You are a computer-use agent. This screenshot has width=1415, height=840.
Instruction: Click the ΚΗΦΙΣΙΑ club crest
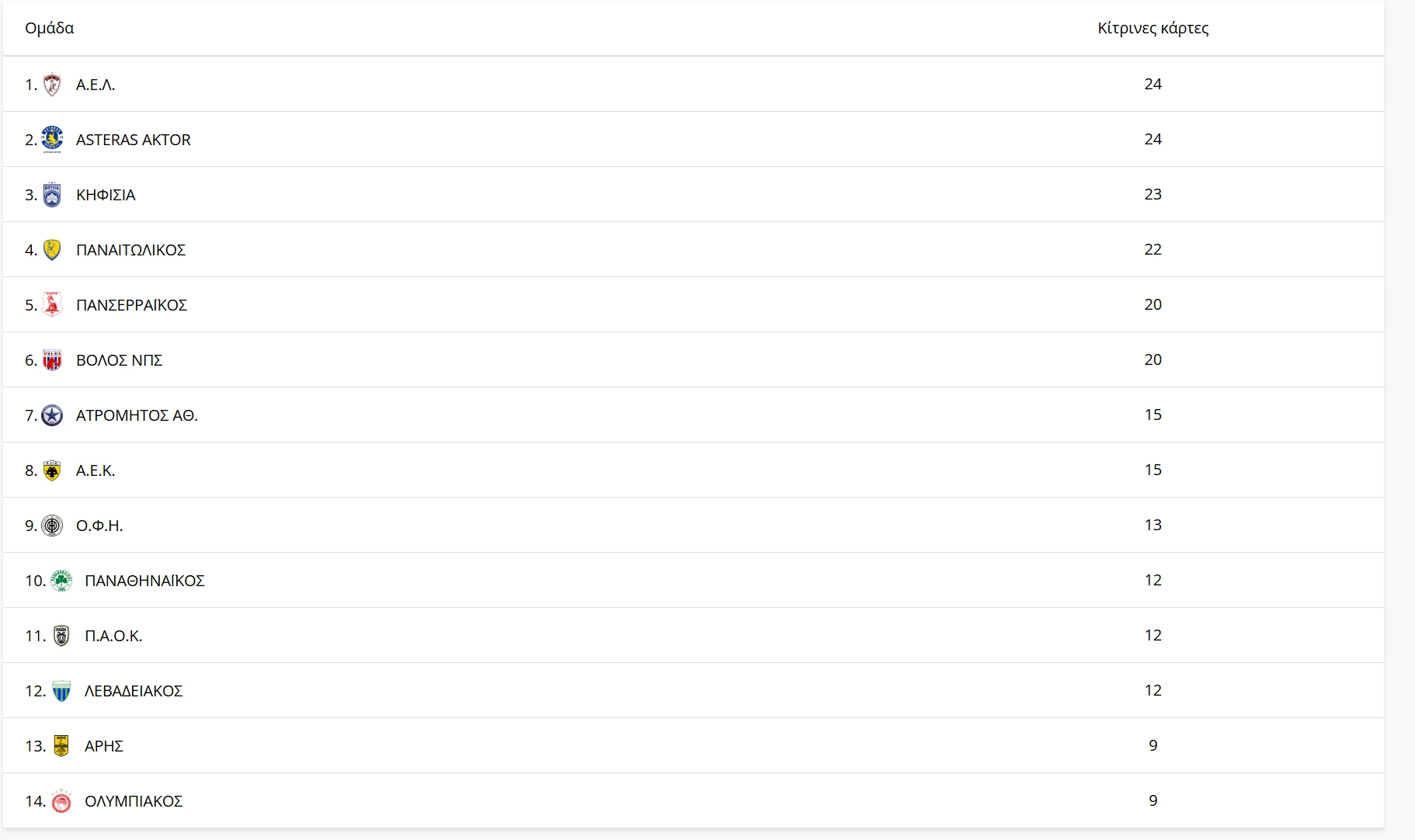(x=52, y=195)
